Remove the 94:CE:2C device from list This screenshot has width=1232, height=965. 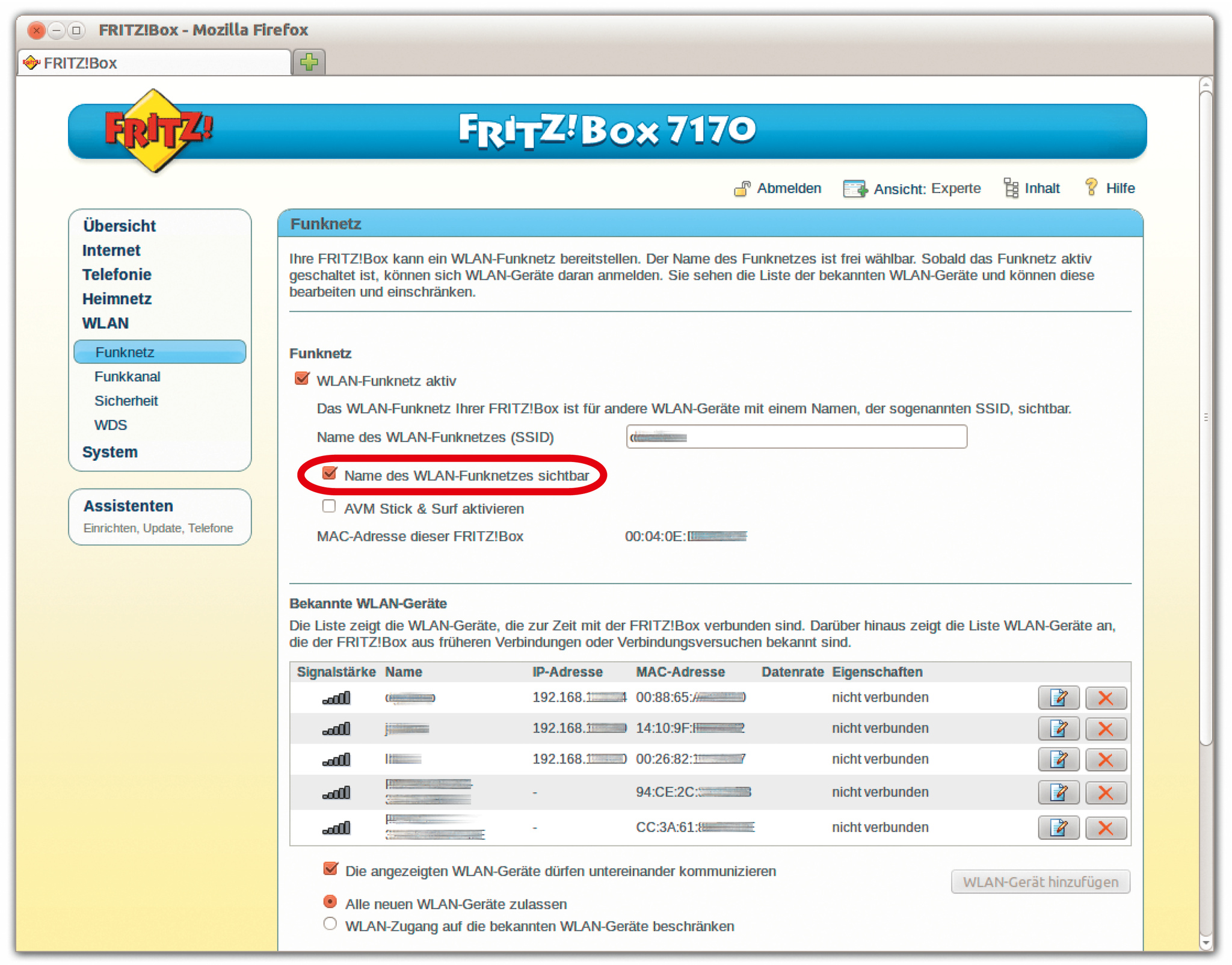click(1105, 792)
